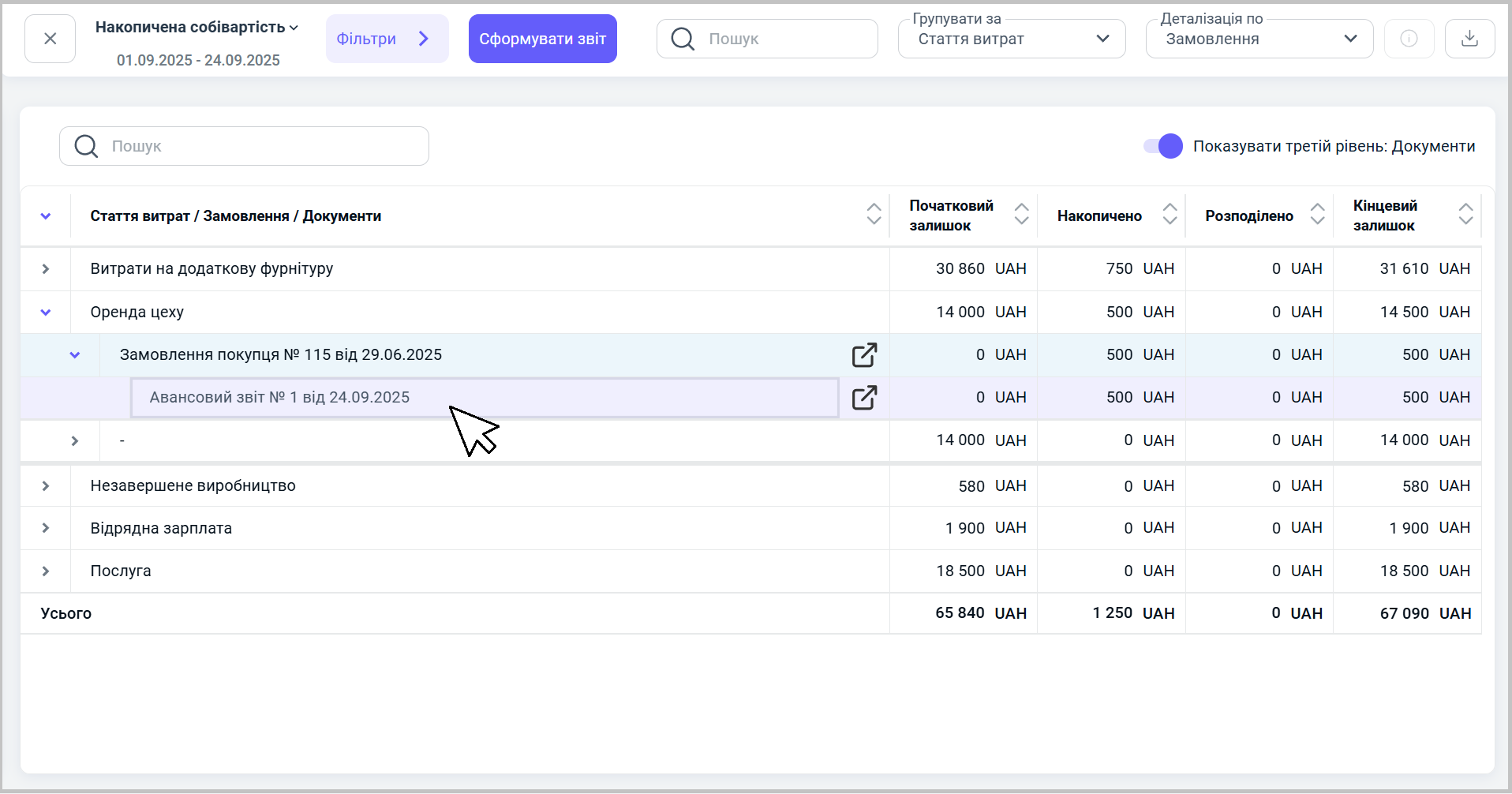Collapse the Оренда цеху row
The image size is (1512, 794).
[x=46, y=313]
